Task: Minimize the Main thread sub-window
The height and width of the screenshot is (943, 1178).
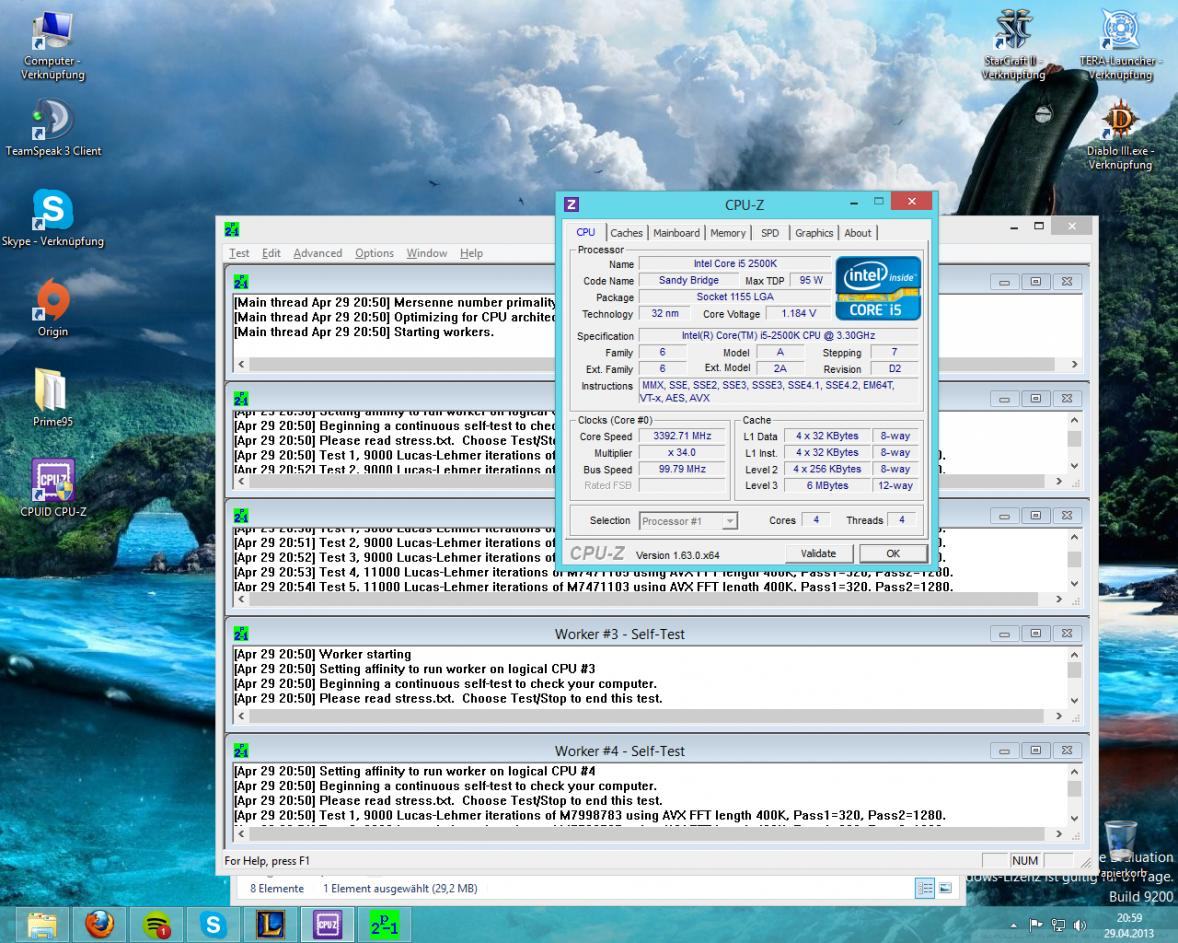Action: tap(1004, 282)
